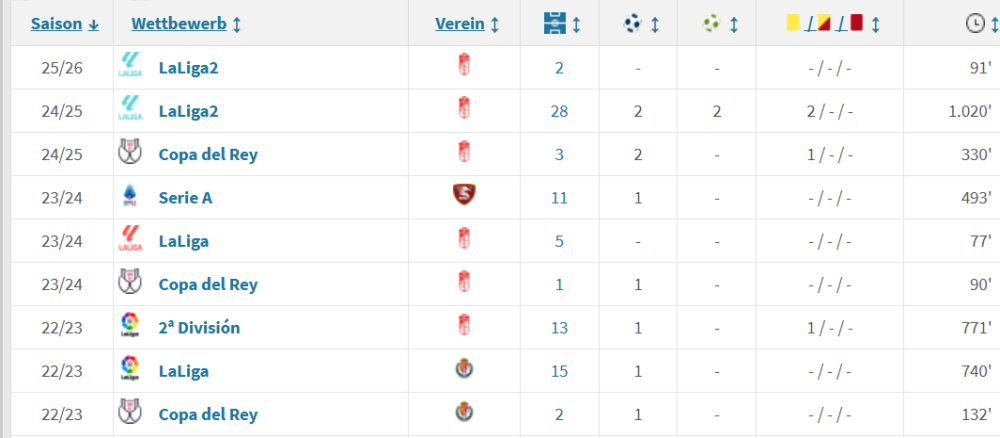Click Granada crest in the 25/26 row
The width and height of the screenshot is (1000, 438).
pos(462,67)
